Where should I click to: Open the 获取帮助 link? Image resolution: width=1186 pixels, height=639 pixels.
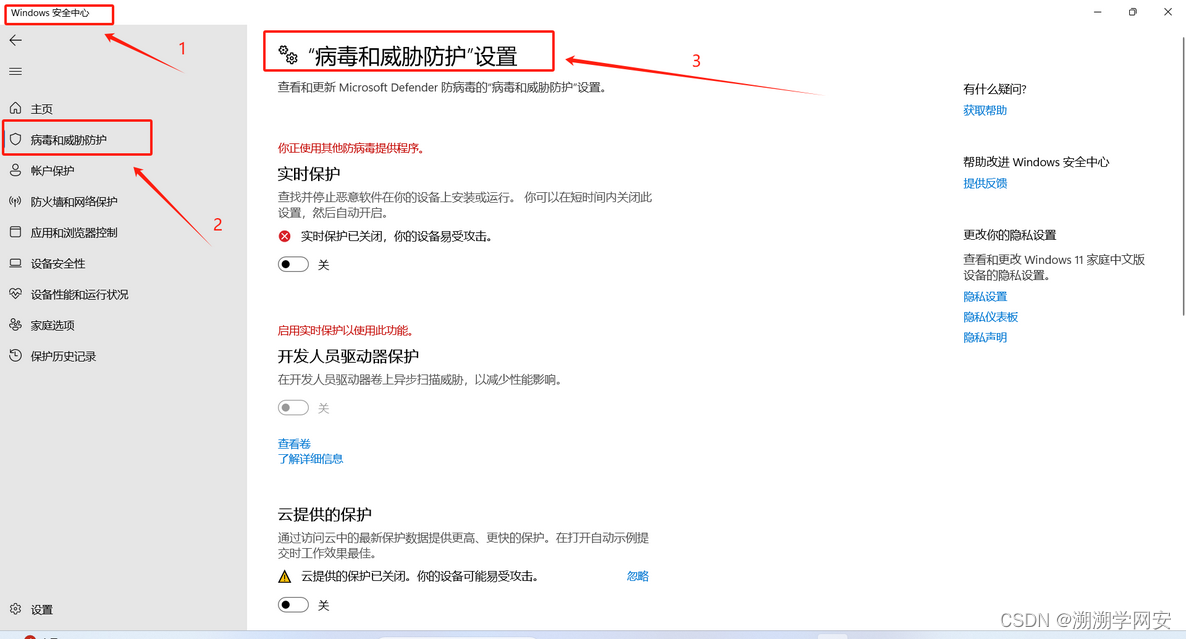(984, 111)
